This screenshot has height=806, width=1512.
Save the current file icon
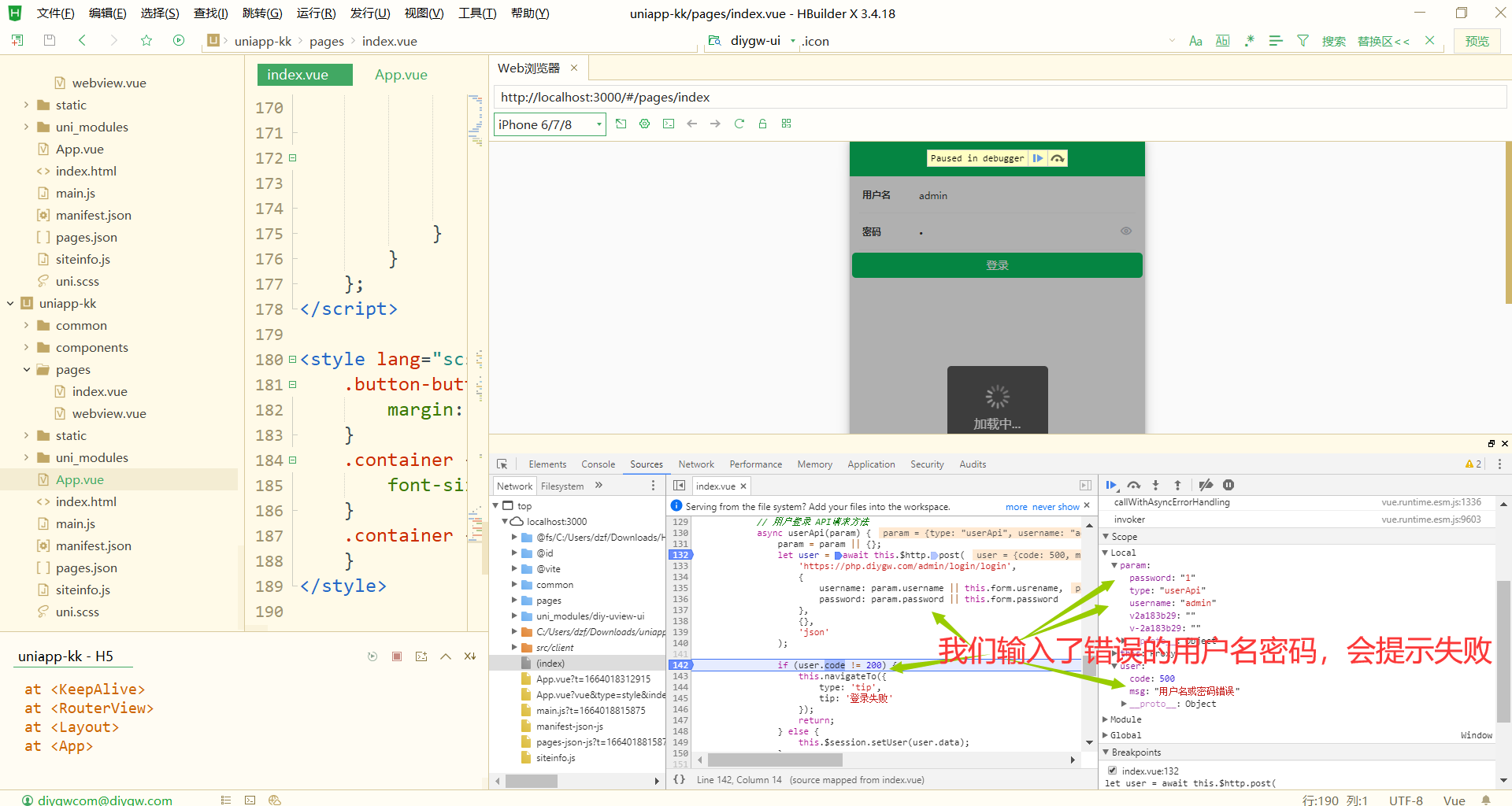(49, 40)
